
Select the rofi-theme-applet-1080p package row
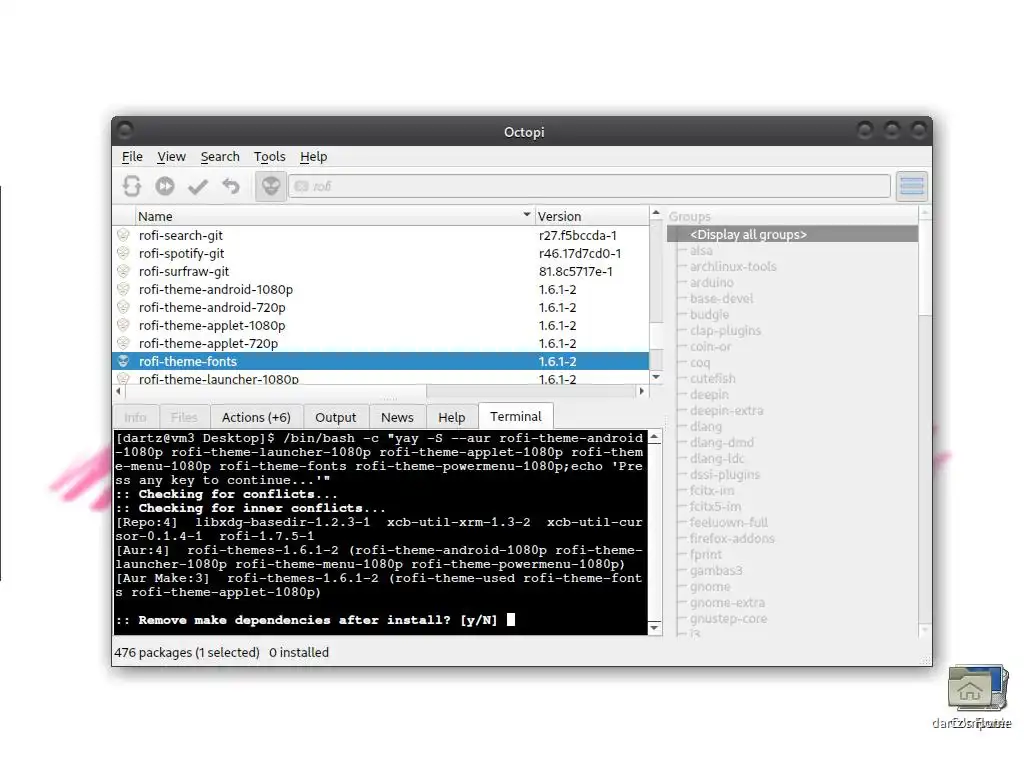pyautogui.click(x=381, y=325)
